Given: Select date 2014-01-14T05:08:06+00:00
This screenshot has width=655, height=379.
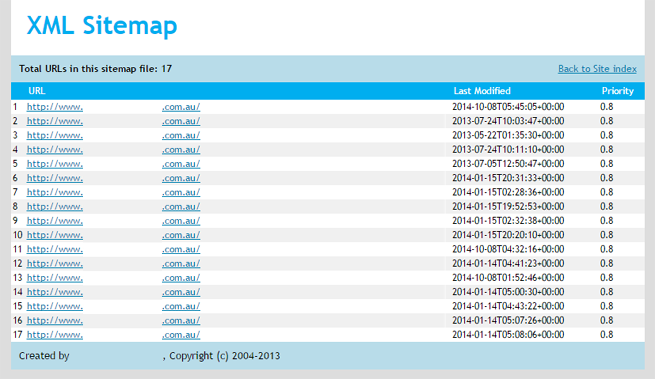Looking at the screenshot, I should point(508,335).
